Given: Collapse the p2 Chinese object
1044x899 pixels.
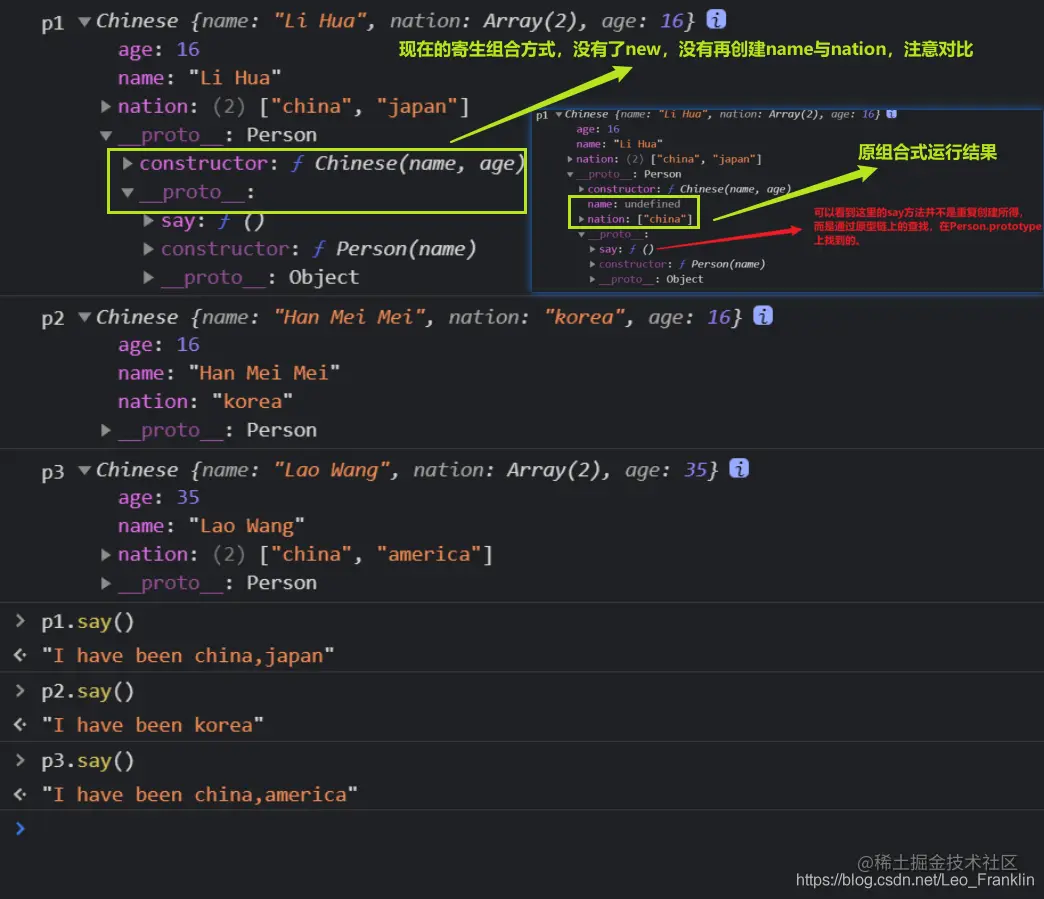Looking at the screenshot, I should tap(85, 317).
